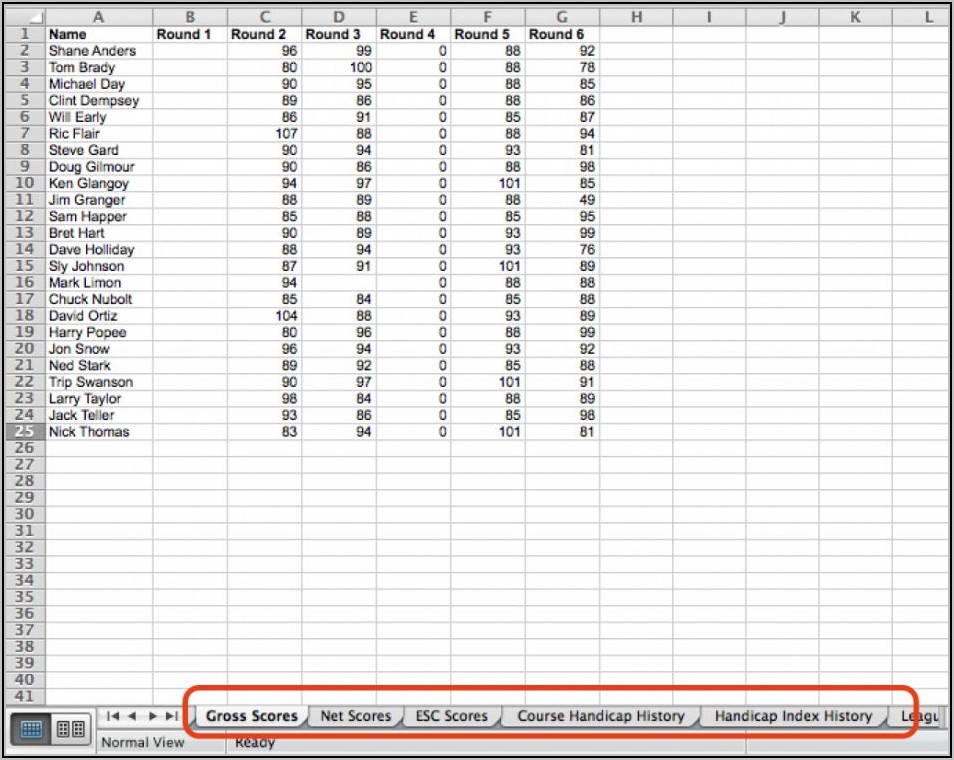The image size is (954, 760).
Task: Select column D header
Action: [x=339, y=17]
